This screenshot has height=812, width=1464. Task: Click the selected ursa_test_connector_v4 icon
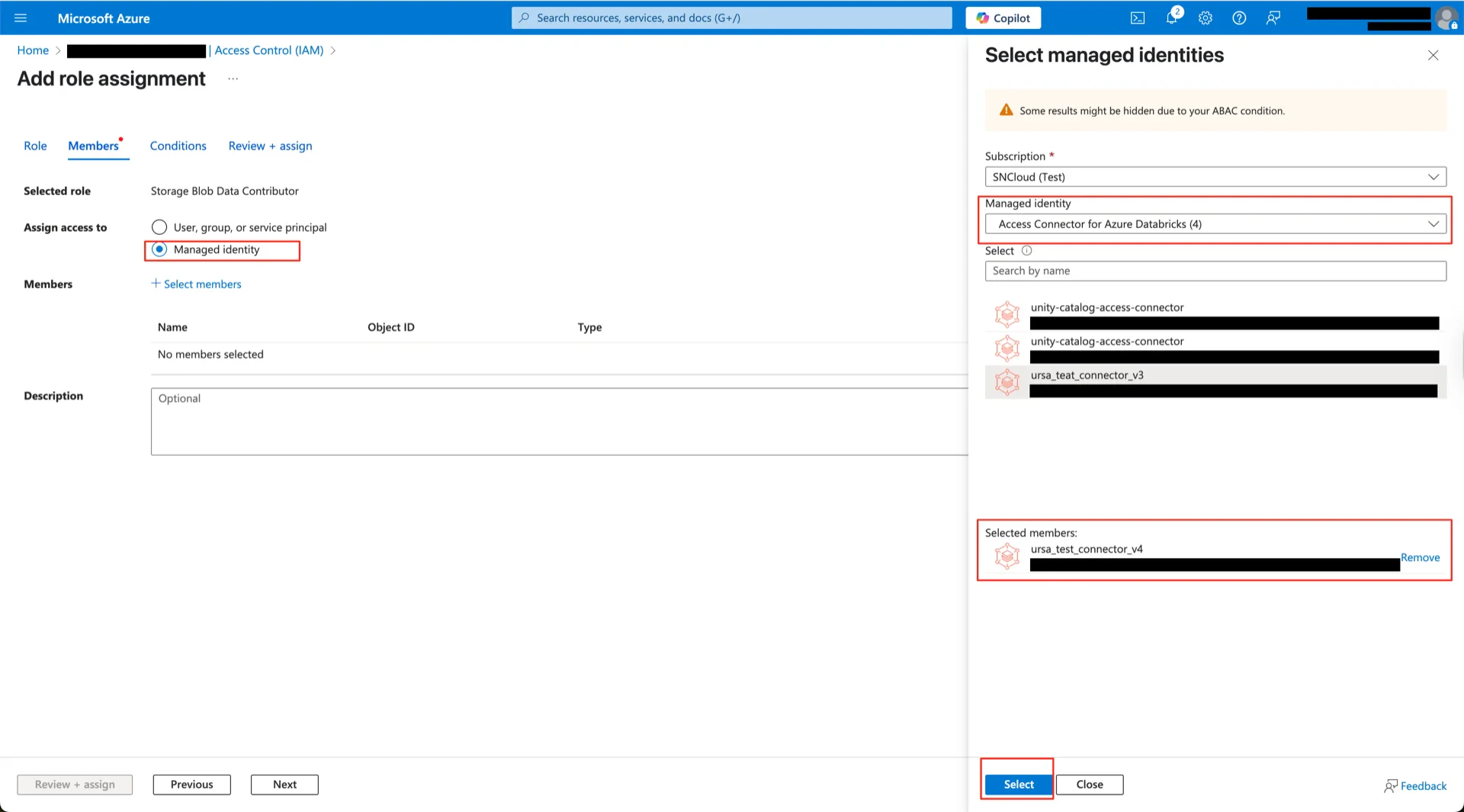coord(1007,556)
